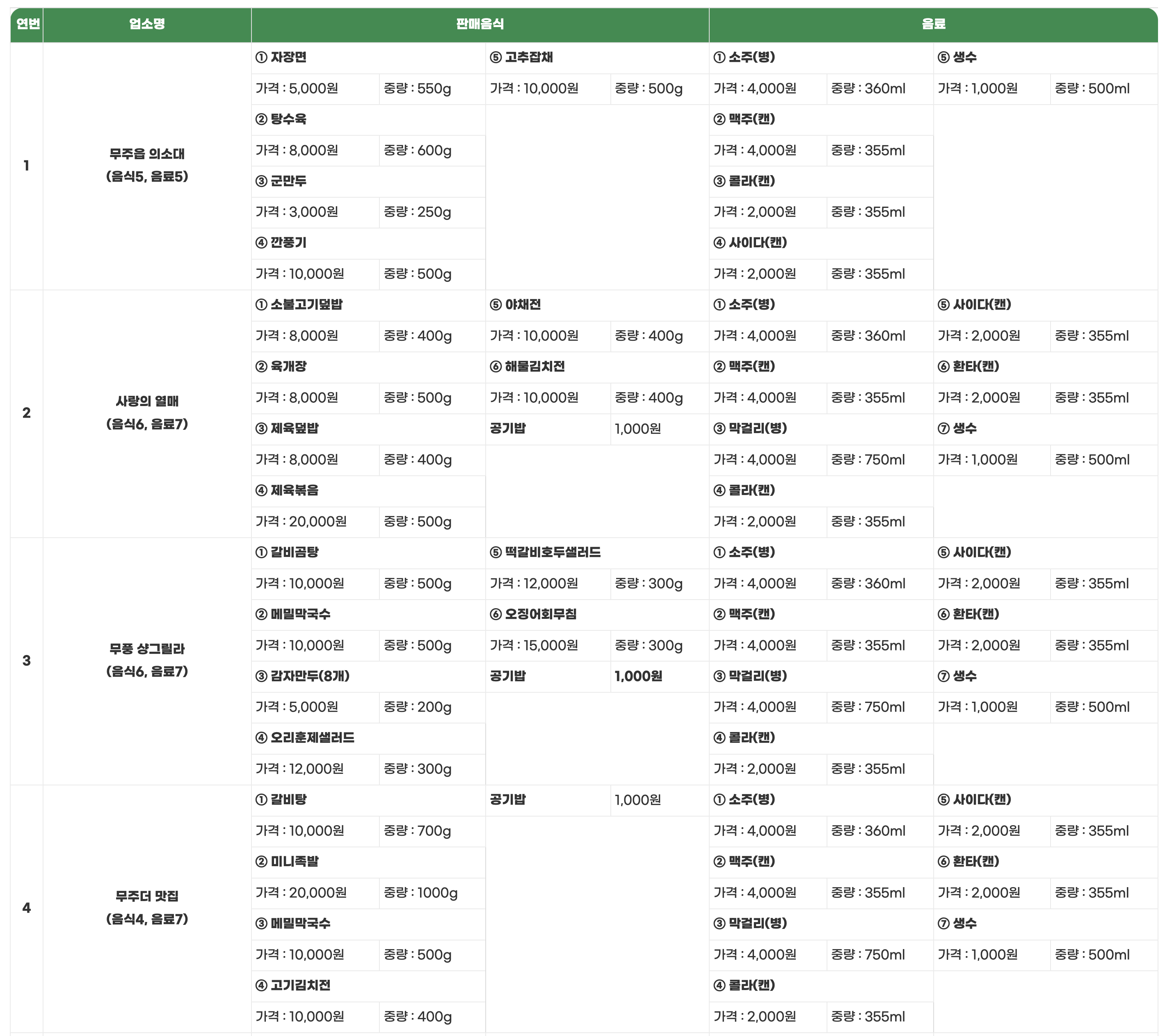This screenshot has height=1036, width=1165.
Task: Click 미니족발 weight cell showing 1000g
Action: tap(420, 893)
